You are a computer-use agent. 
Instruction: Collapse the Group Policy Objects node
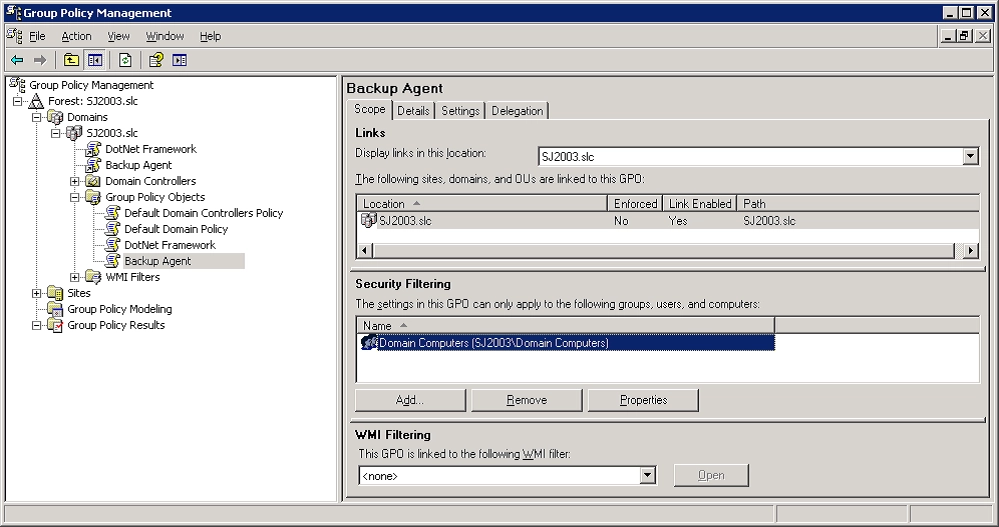click(75, 197)
